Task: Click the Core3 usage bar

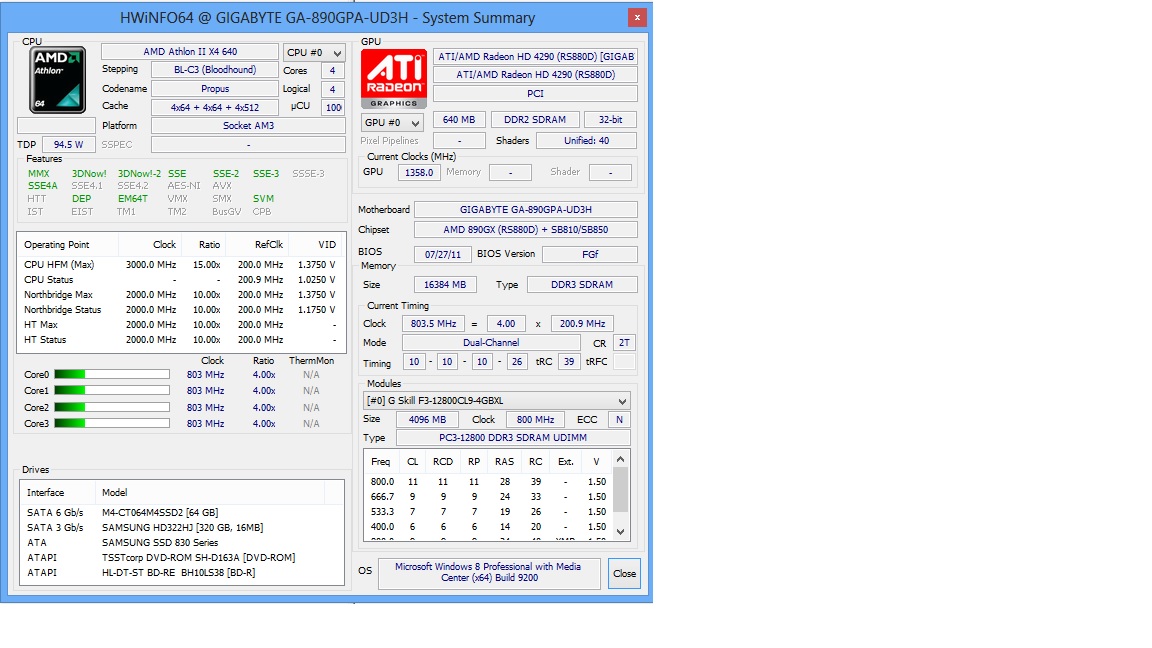Action: [x=112, y=423]
